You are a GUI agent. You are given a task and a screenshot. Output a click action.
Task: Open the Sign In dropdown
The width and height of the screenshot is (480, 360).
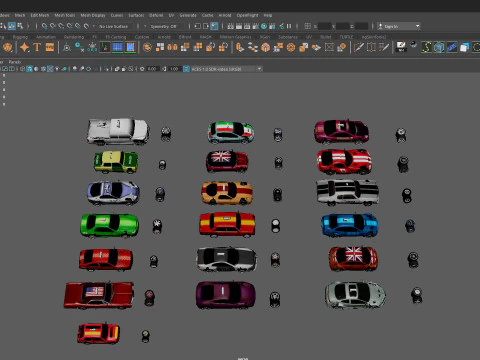tap(399, 26)
